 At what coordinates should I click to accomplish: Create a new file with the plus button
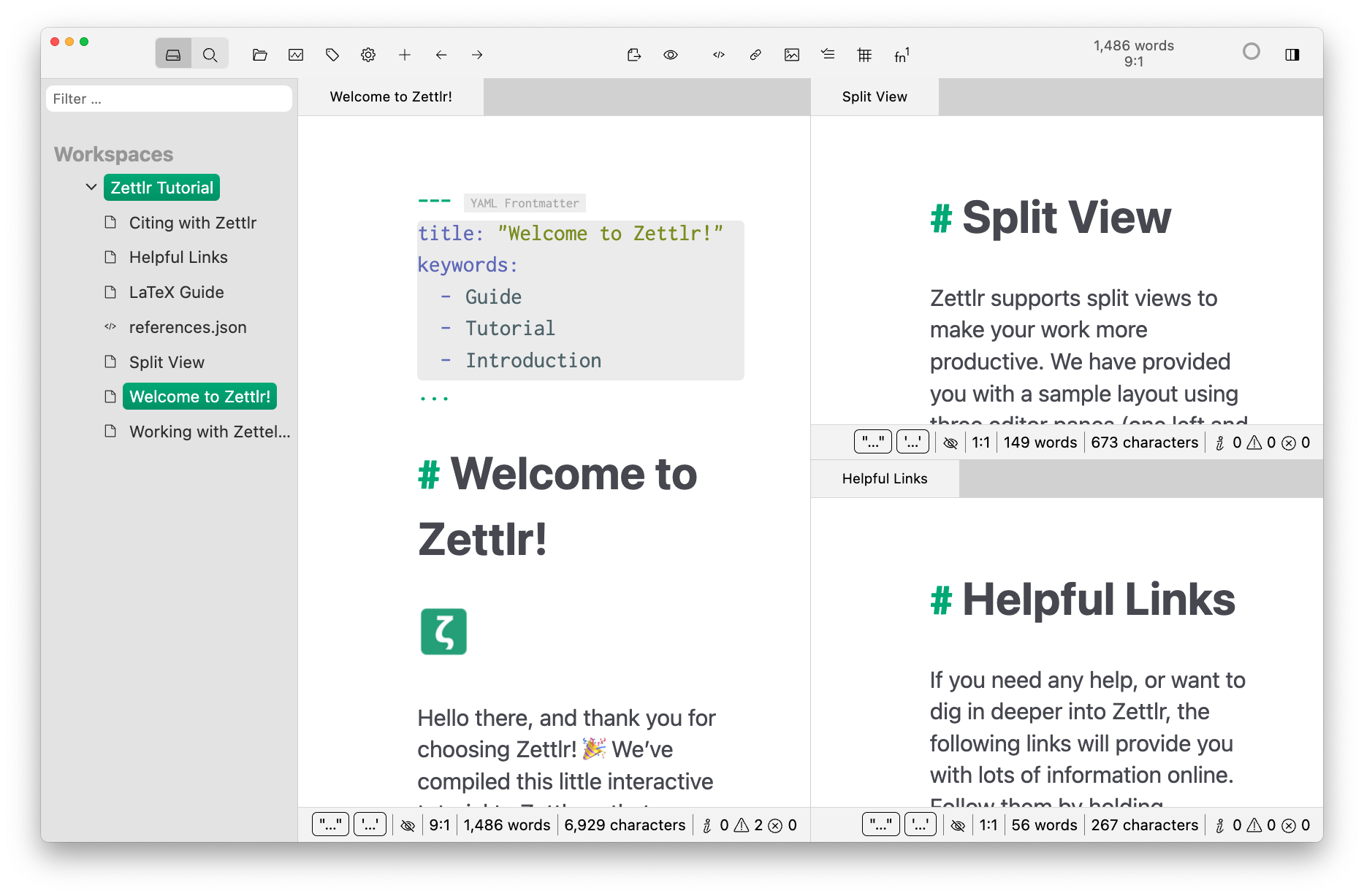tap(404, 54)
